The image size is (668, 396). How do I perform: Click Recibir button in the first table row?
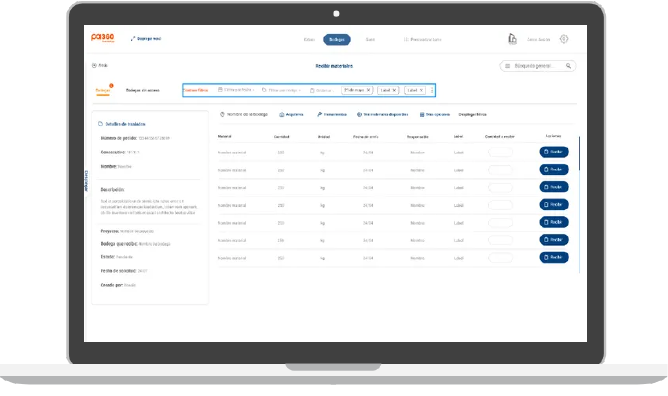pyautogui.click(x=554, y=152)
